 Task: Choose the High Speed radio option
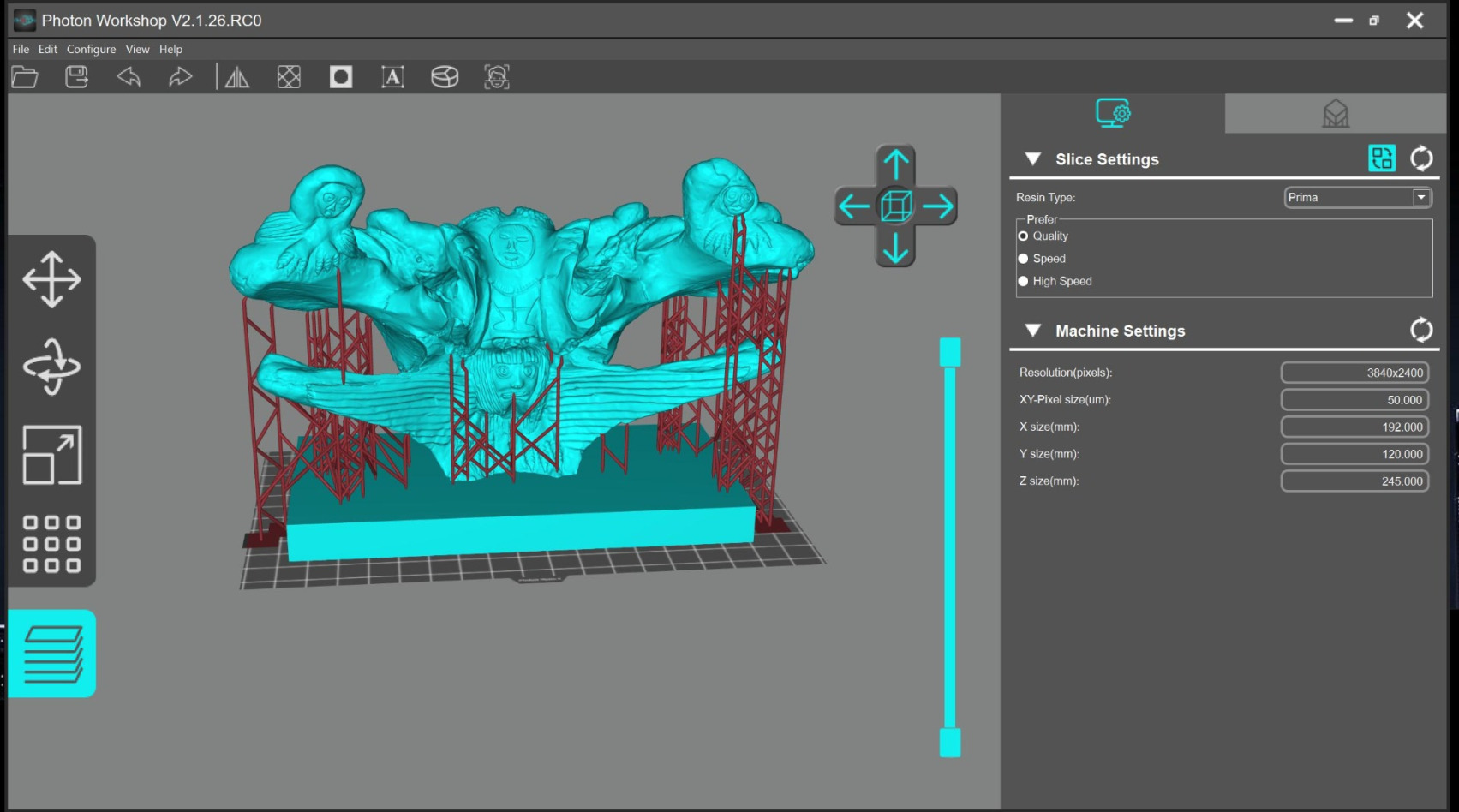coord(1023,281)
